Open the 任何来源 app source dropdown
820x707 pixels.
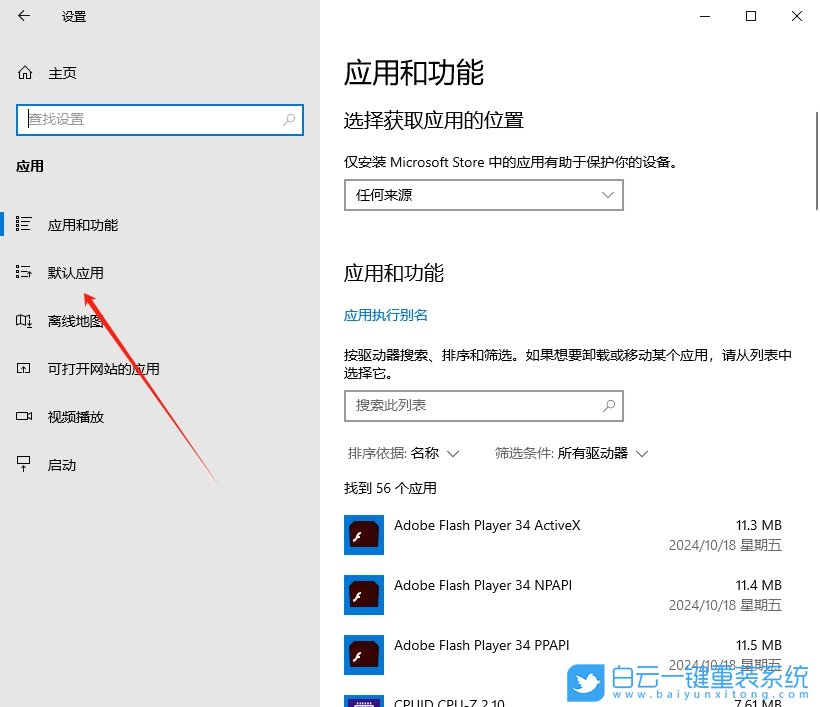click(x=483, y=195)
